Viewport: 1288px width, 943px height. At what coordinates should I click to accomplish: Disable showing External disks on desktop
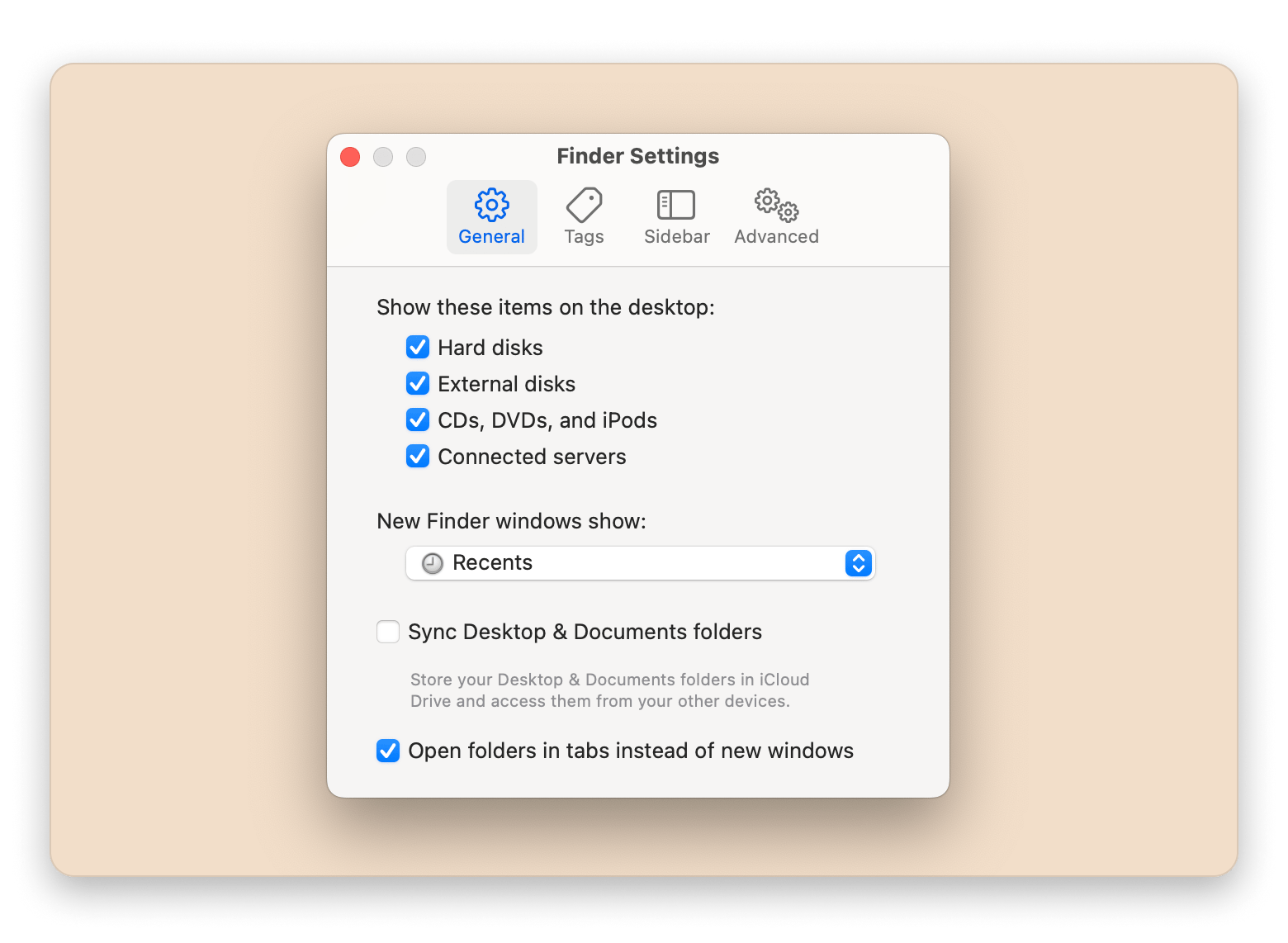(418, 384)
